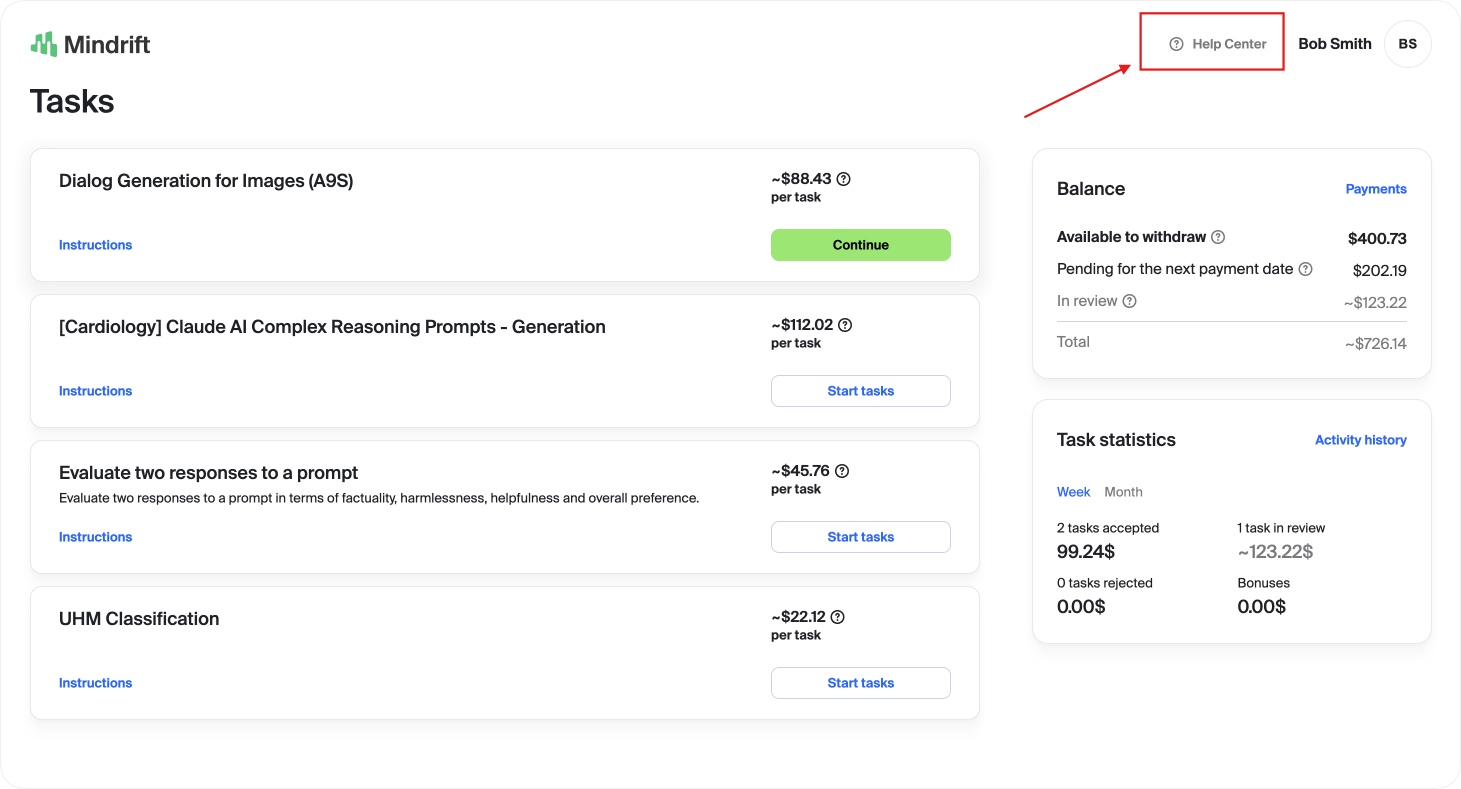This screenshot has width=1461, height=789.
Task: View the In review question mark tooltip
Action: (1129, 301)
